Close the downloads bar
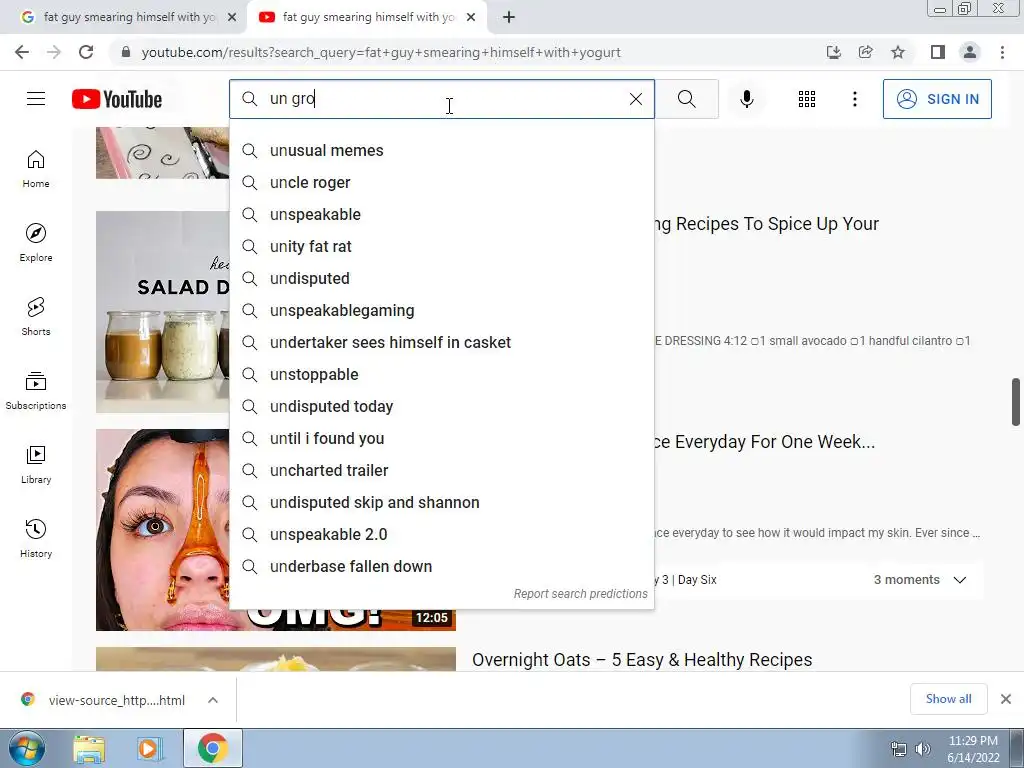This screenshot has height=768, width=1024. 1006,699
